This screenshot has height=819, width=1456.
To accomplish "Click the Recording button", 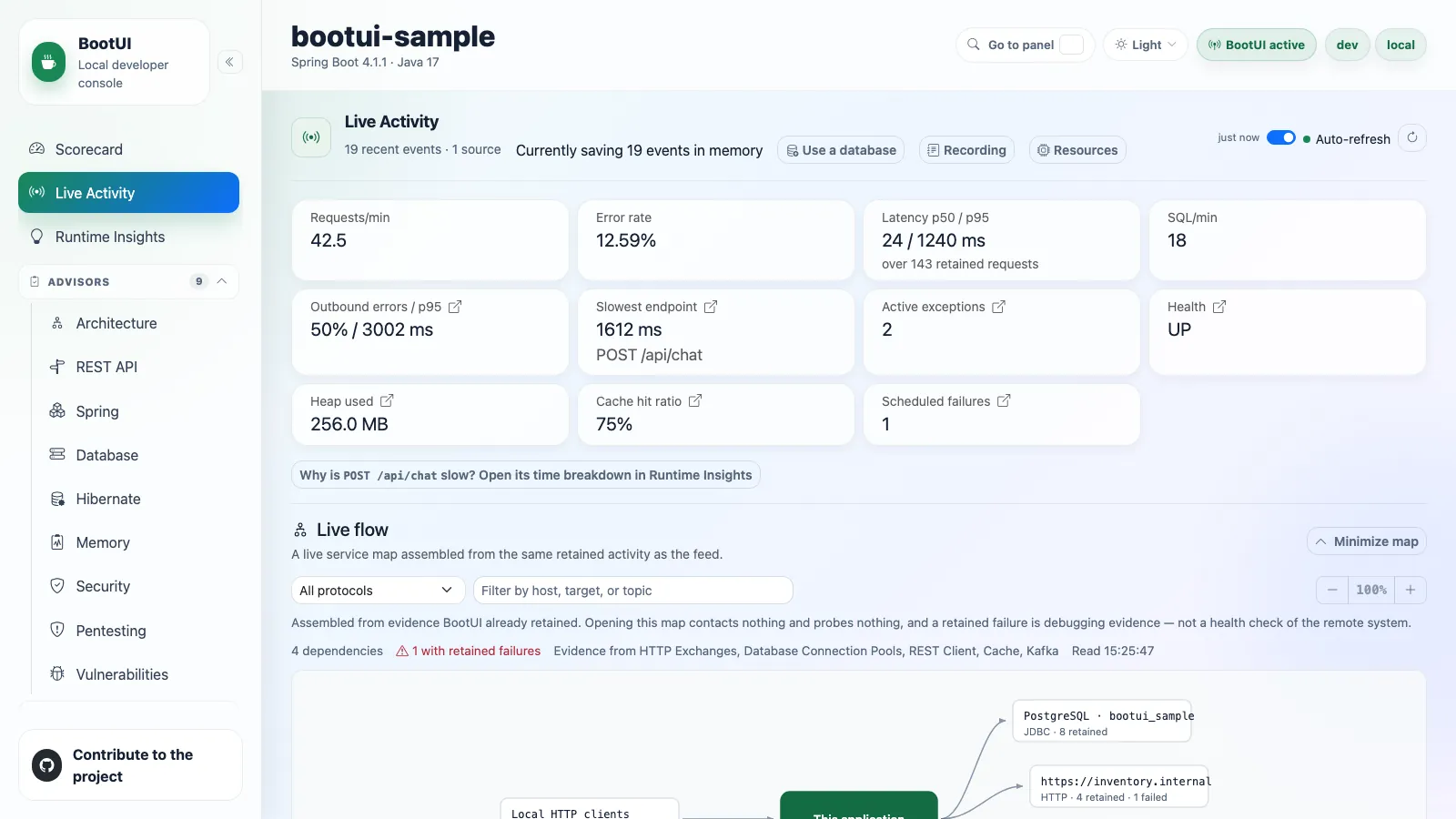I will pos(966,150).
